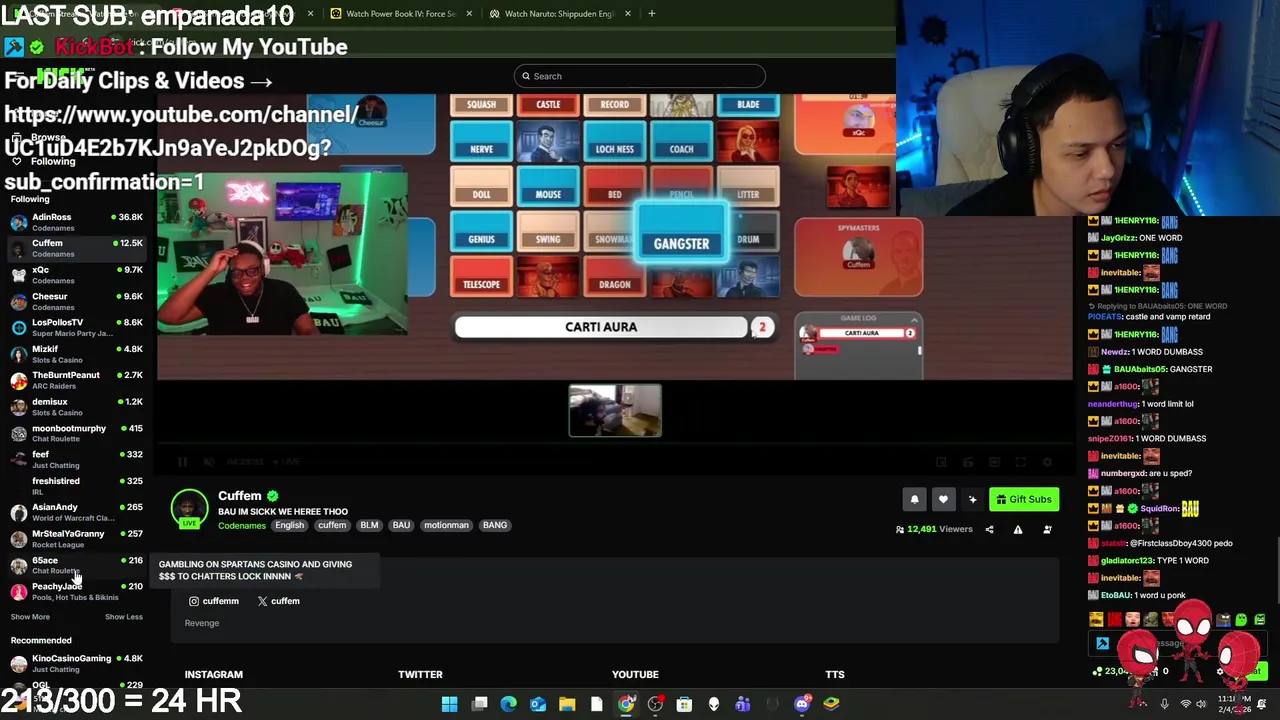The height and width of the screenshot is (720, 1280).
Task: Open Cheesur channel in sidebar
Action: click(x=76, y=301)
